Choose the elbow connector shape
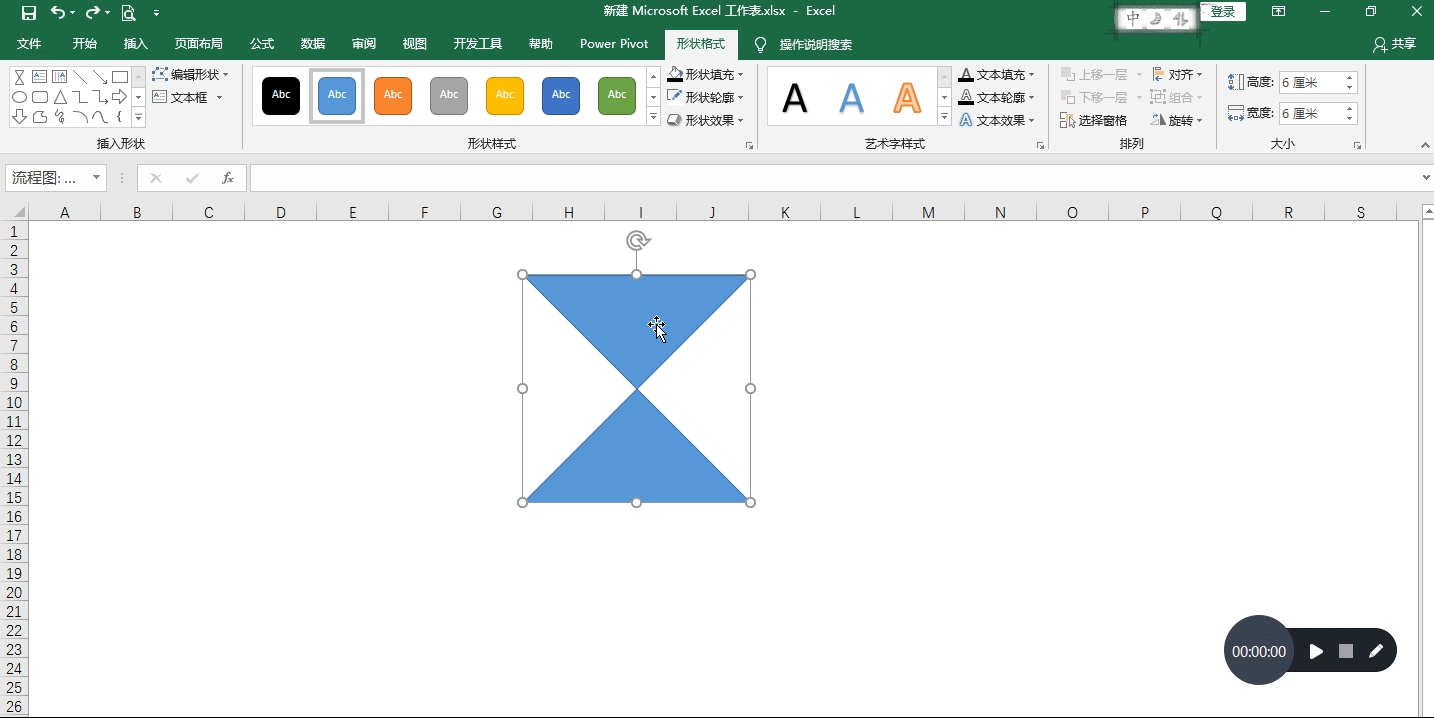The width and height of the screenshot is (1434, 718). pos(79,97)
